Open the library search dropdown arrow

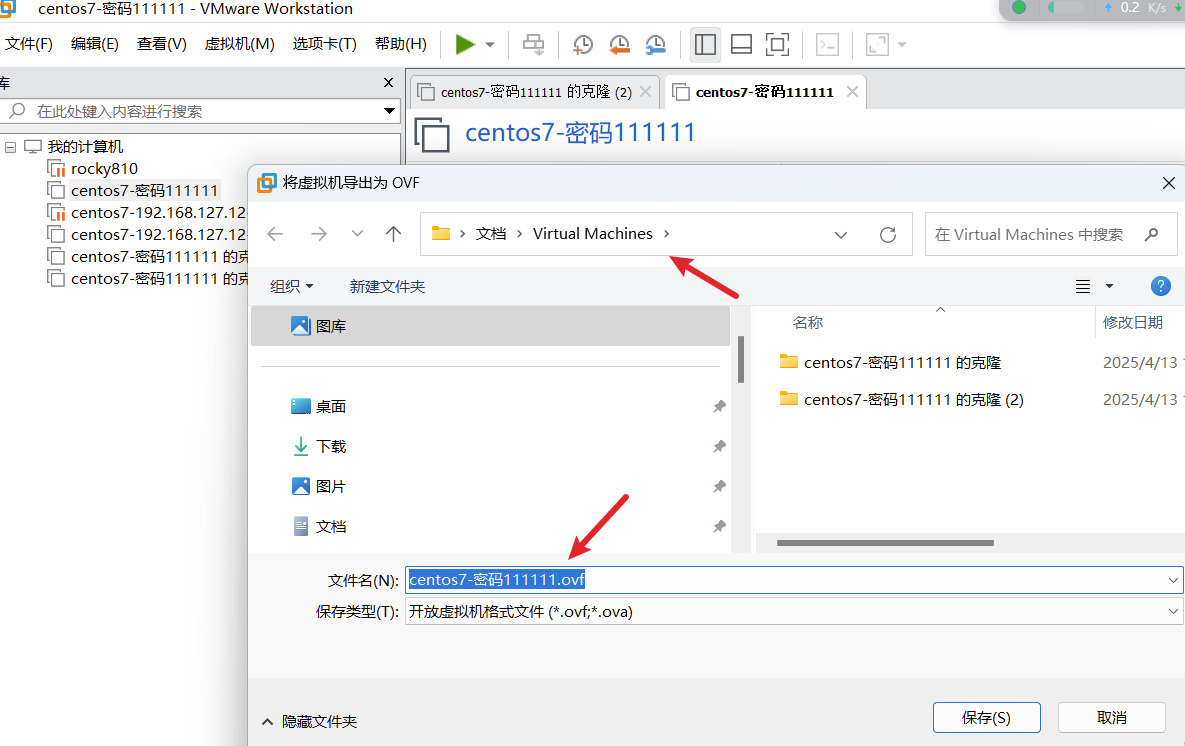click(x=389, y=111)
